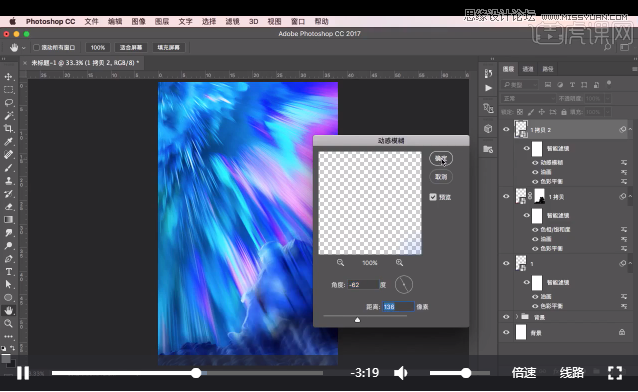Image resolution: width=638 pixels, height=392 pixels.
Task: Click zoom-in magnifier in blur dialog
Action: point(400,263)
